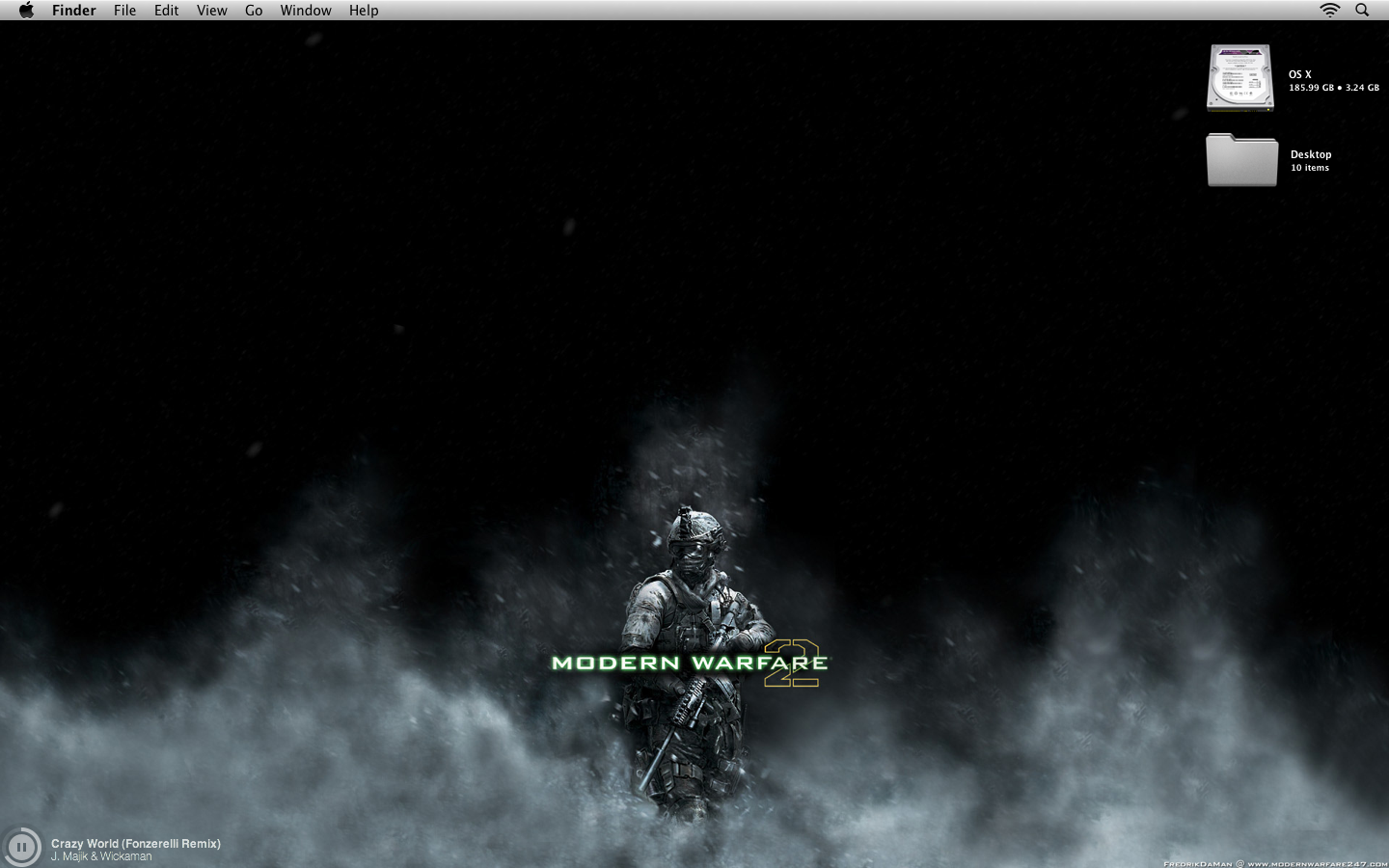Pause the currently playing track

[x=21, y=848]
